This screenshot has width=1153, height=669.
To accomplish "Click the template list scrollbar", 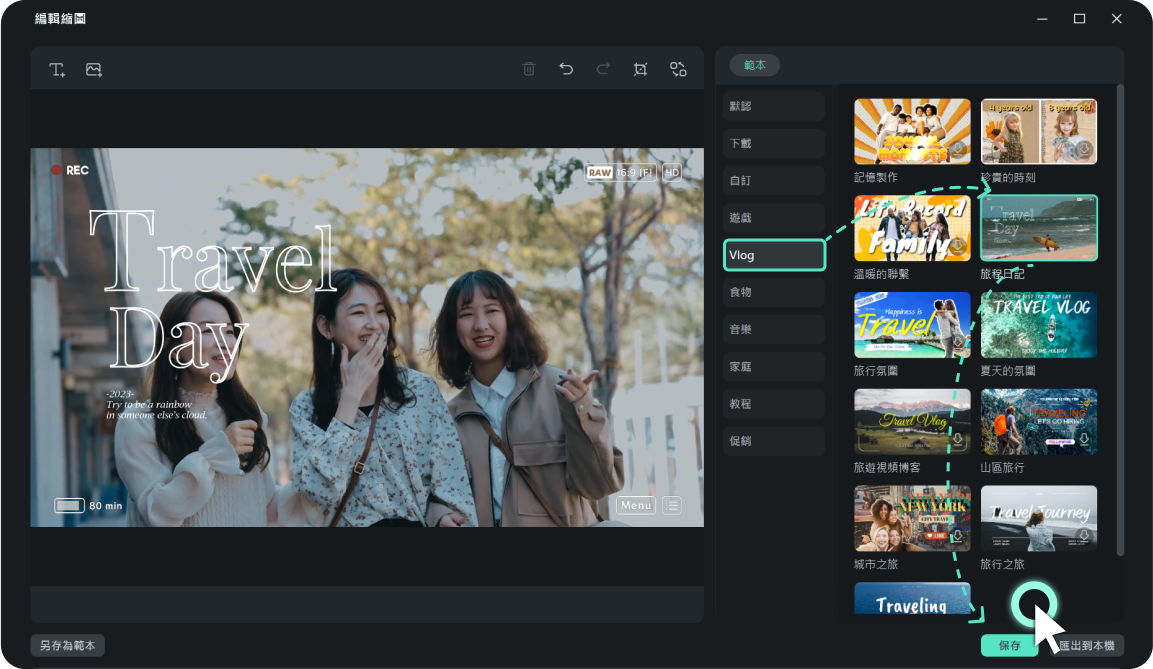I will coord(1120,320).
